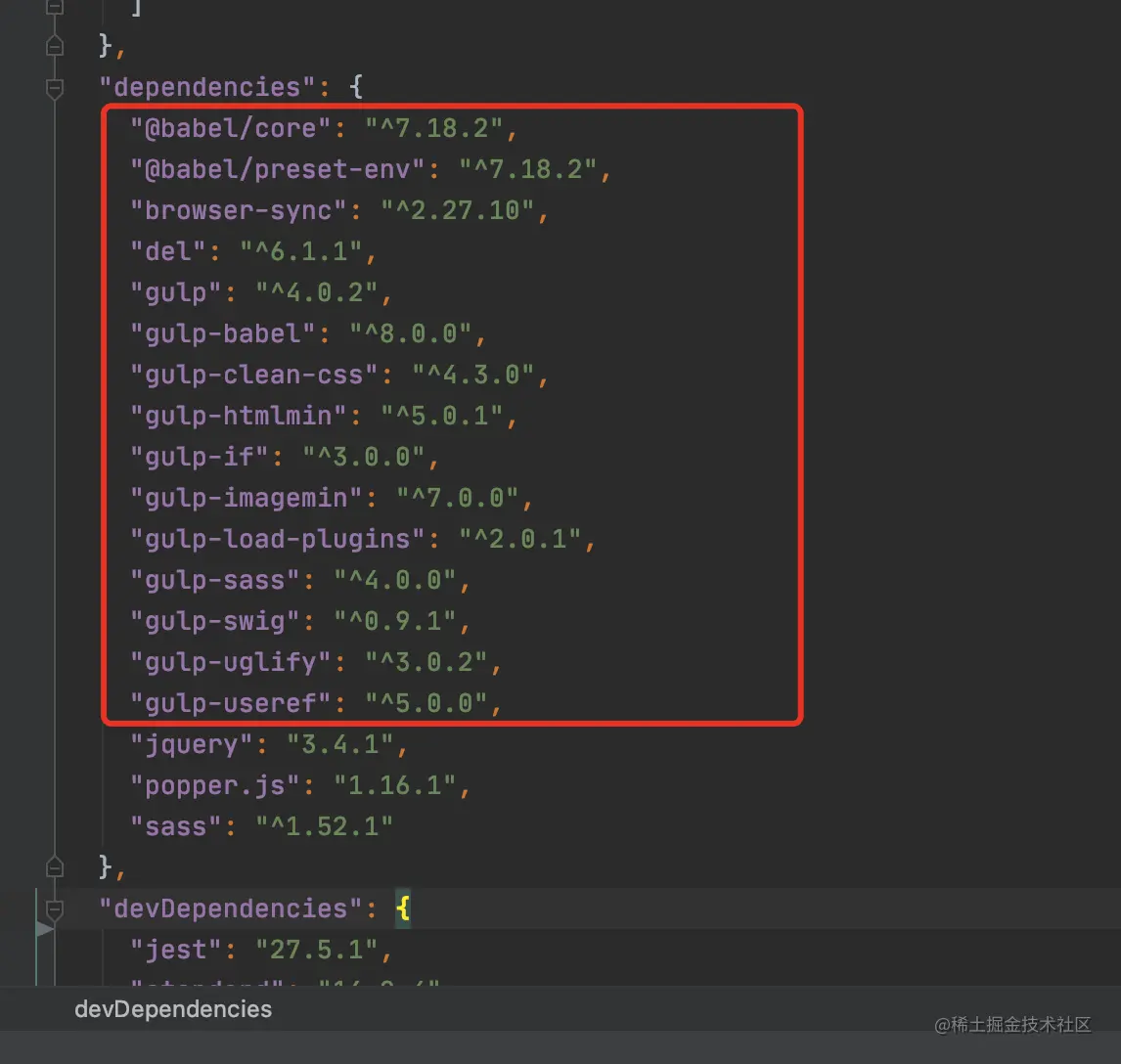Click the "gulp-useref" key
This screenshot has height=1064, width=1121.
pos(230,703)
